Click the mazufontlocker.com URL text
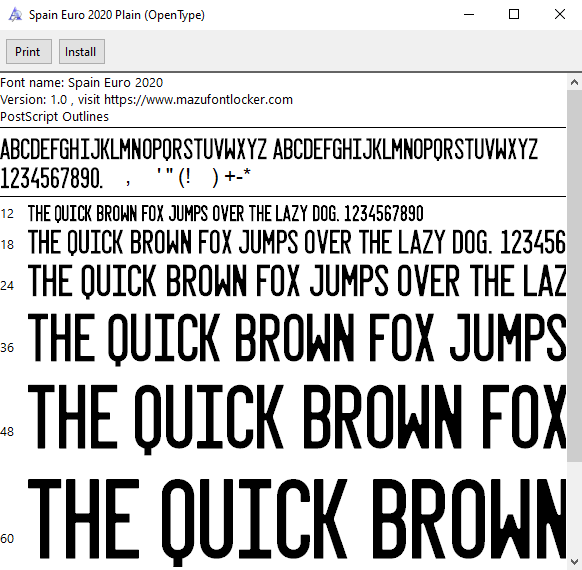The height and width of the screenshot is (570, 582). [x=198, y=100]
